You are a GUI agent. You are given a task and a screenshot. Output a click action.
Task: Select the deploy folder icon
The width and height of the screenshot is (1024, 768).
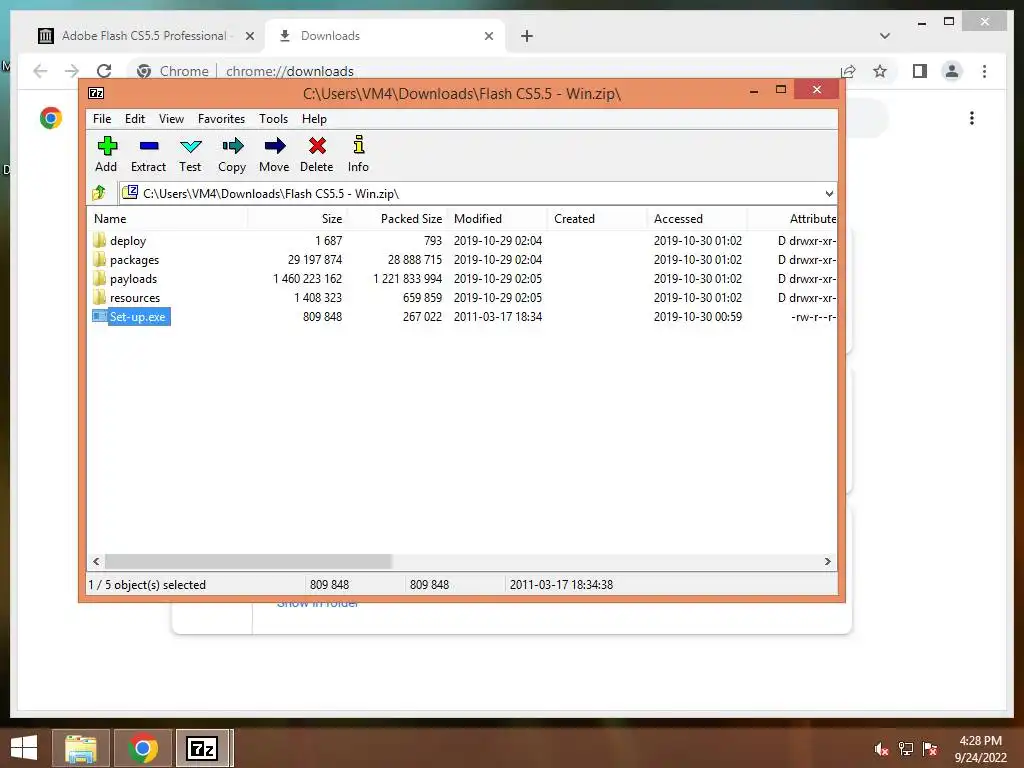click(99, 240)
